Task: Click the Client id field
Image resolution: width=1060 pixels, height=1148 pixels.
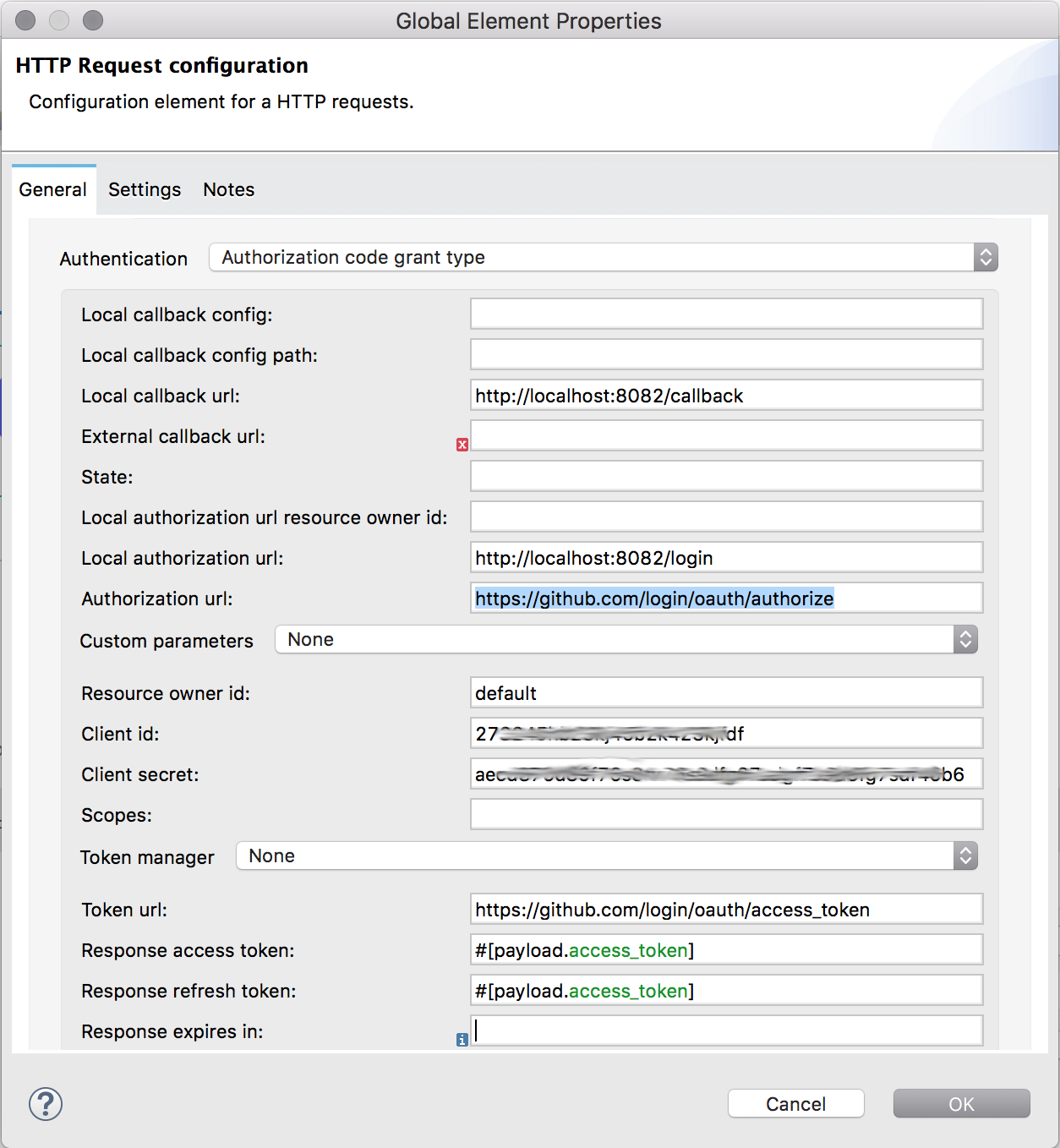Action: [x=727, y=733]
